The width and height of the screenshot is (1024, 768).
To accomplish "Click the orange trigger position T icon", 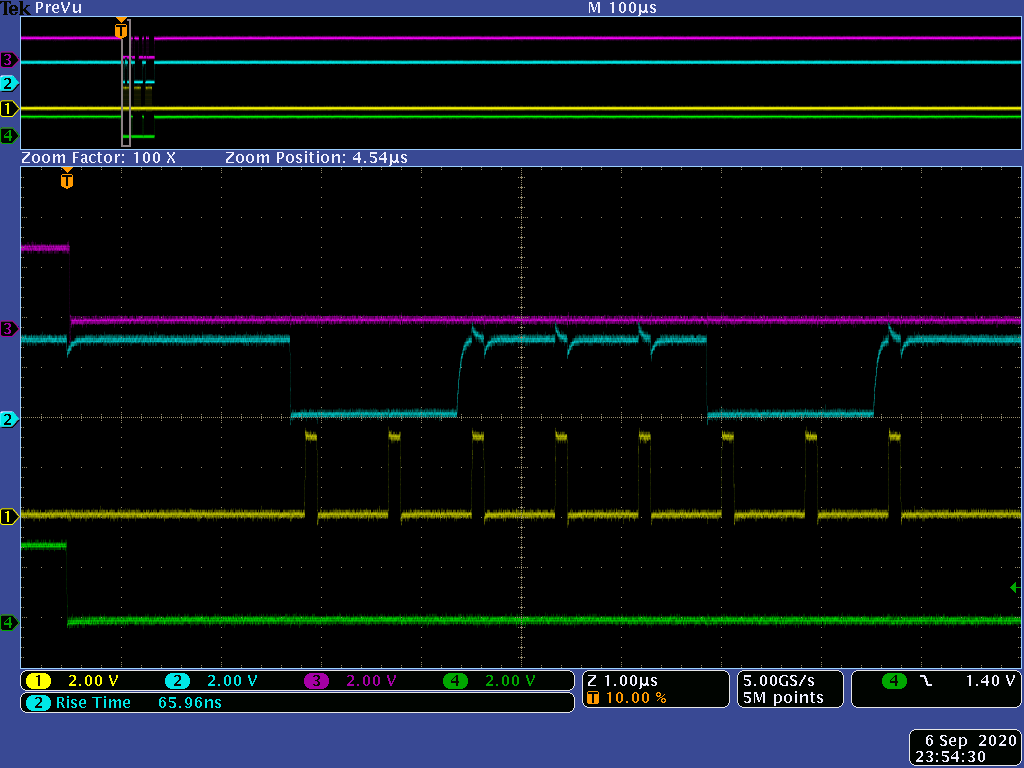I will [593, 698].
